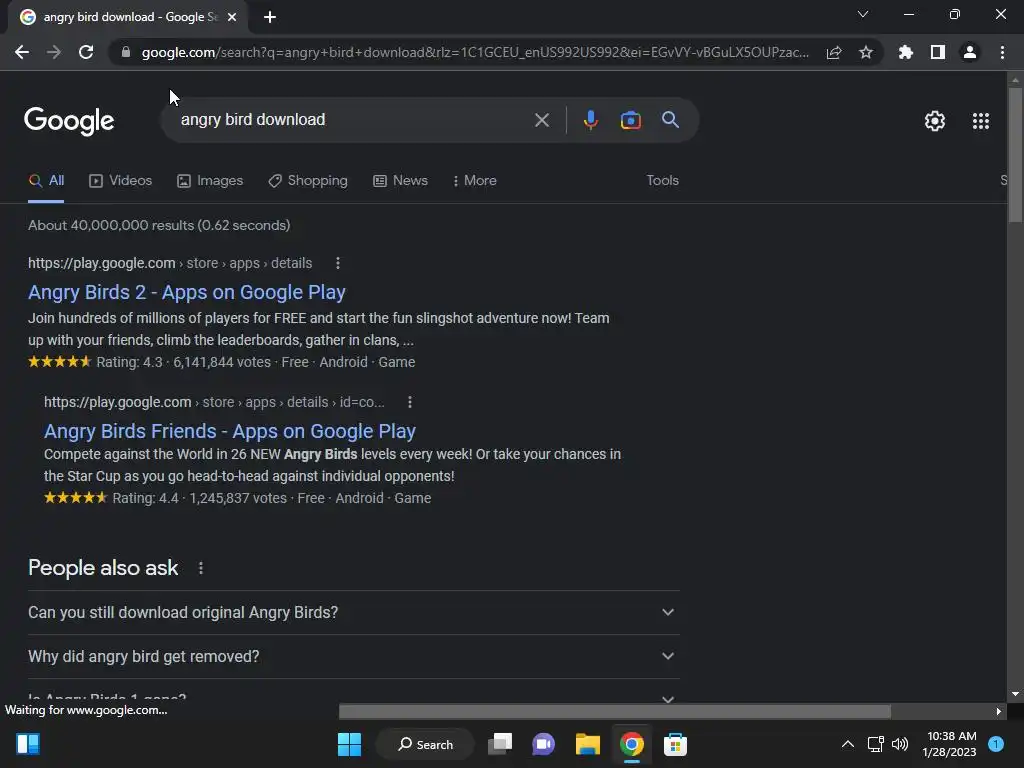The height and width of the screenshot is (768, 1024).
Task: Open File Explorer from taskbar
Action: (588, 744)
